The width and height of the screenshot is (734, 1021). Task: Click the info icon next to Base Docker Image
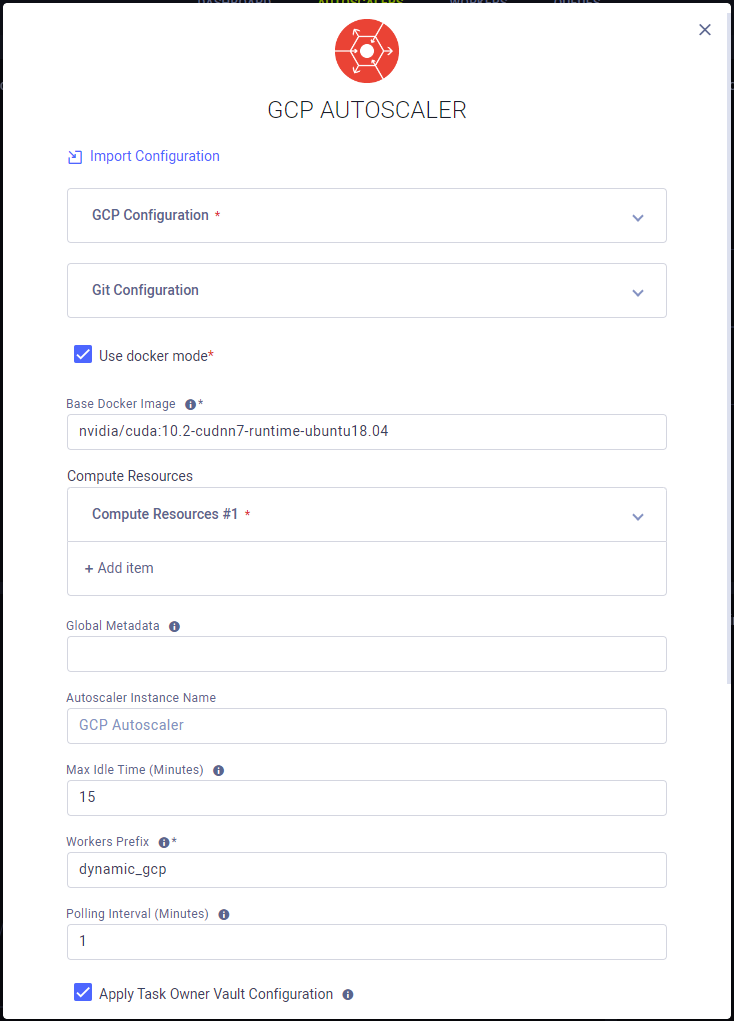190,403
